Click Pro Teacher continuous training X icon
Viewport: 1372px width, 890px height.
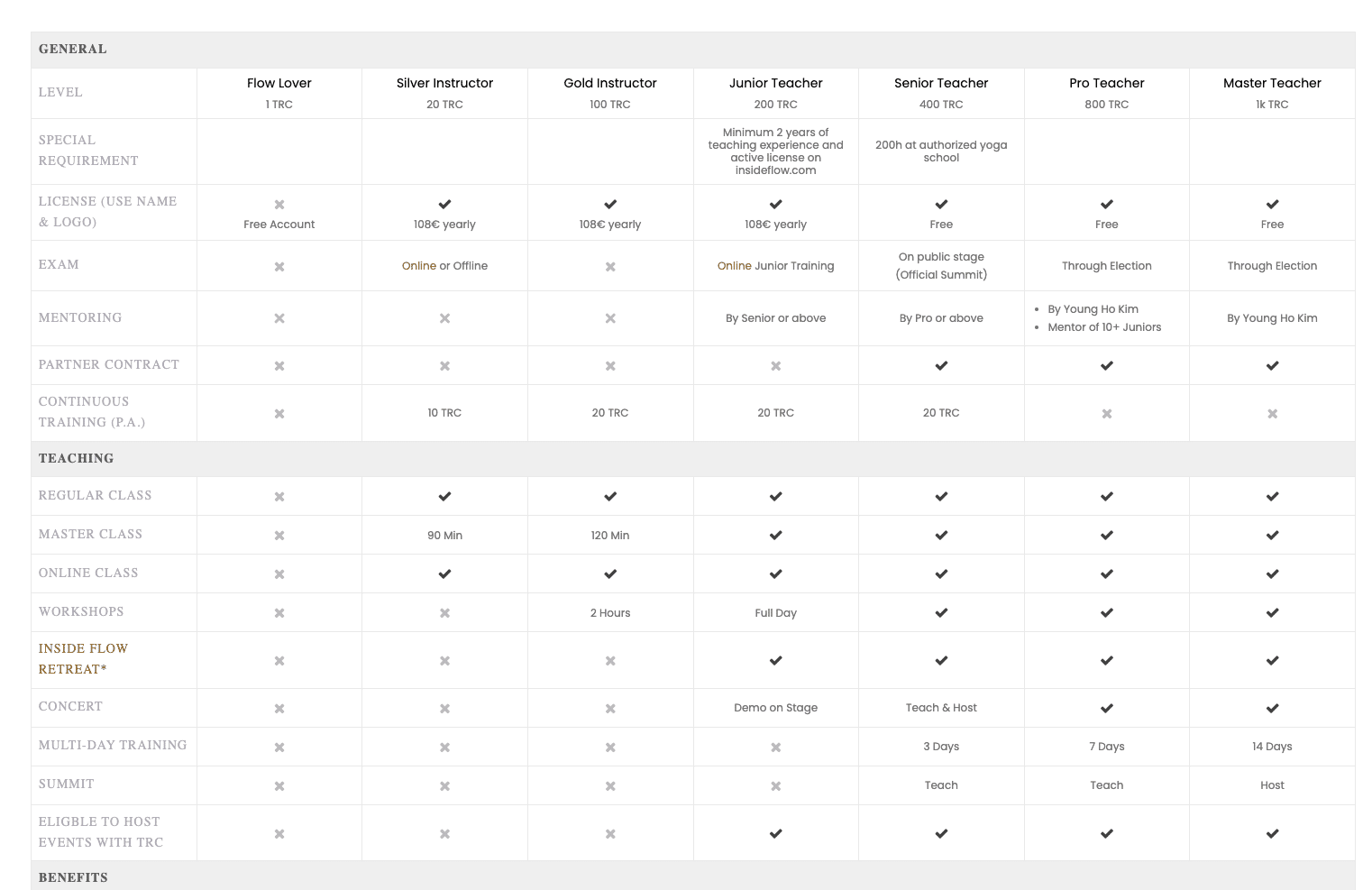pyautogui.click(x=1107, y=414)
